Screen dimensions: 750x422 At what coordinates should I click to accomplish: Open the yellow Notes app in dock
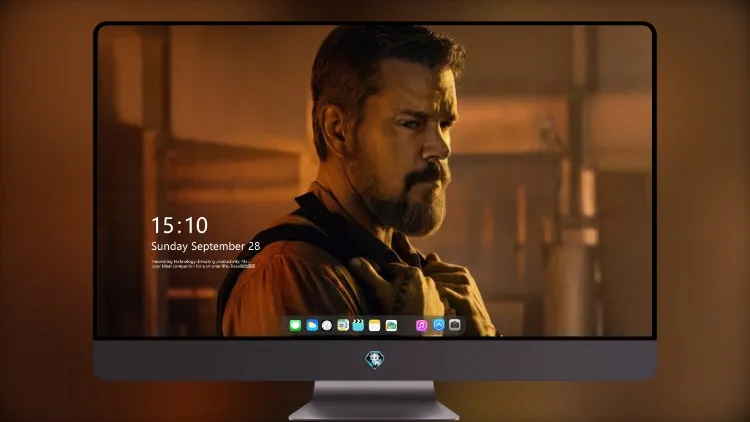[x=375, y=326]
